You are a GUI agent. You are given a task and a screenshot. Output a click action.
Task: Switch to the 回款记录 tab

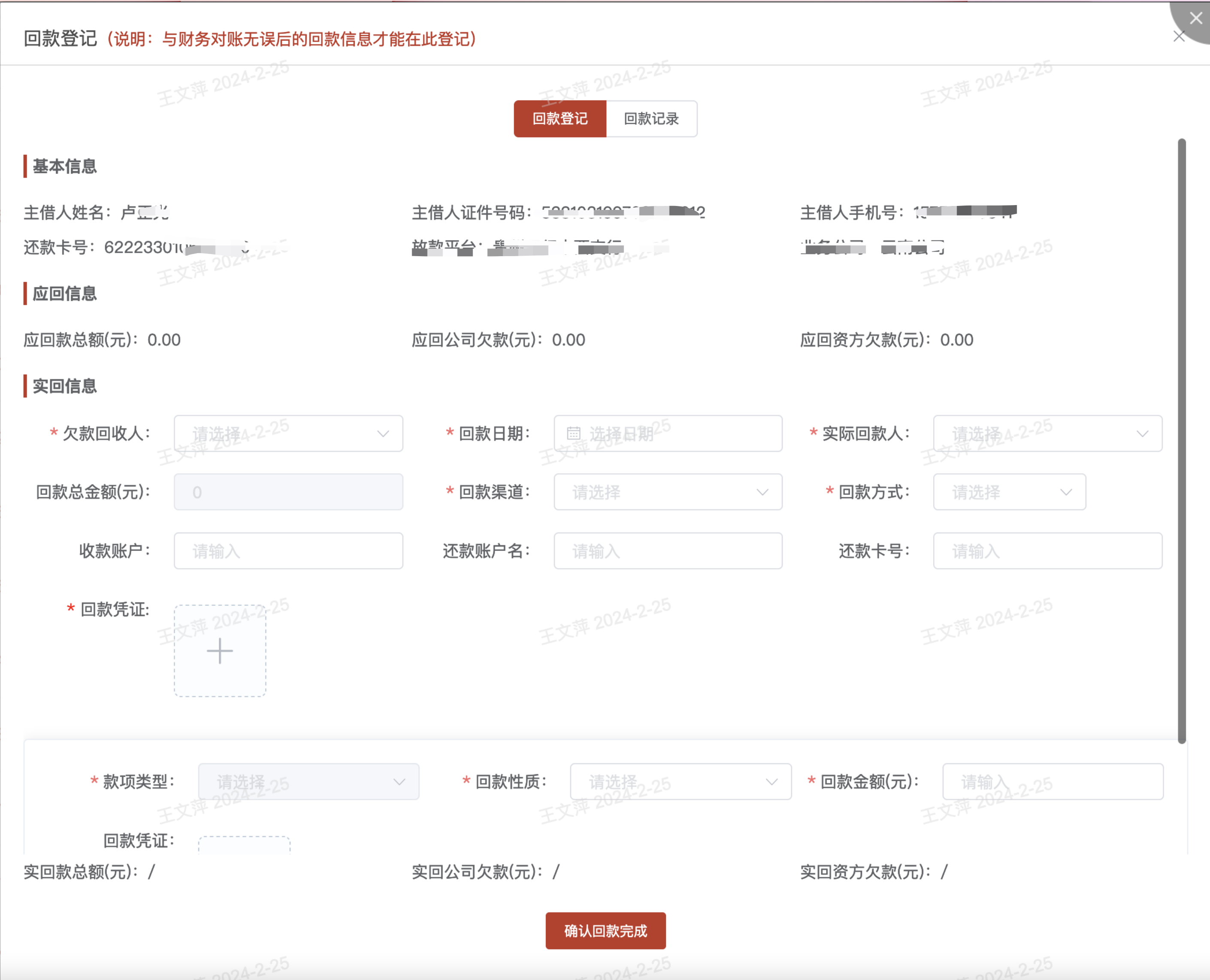pyautogui.click(x=651, y=119)
